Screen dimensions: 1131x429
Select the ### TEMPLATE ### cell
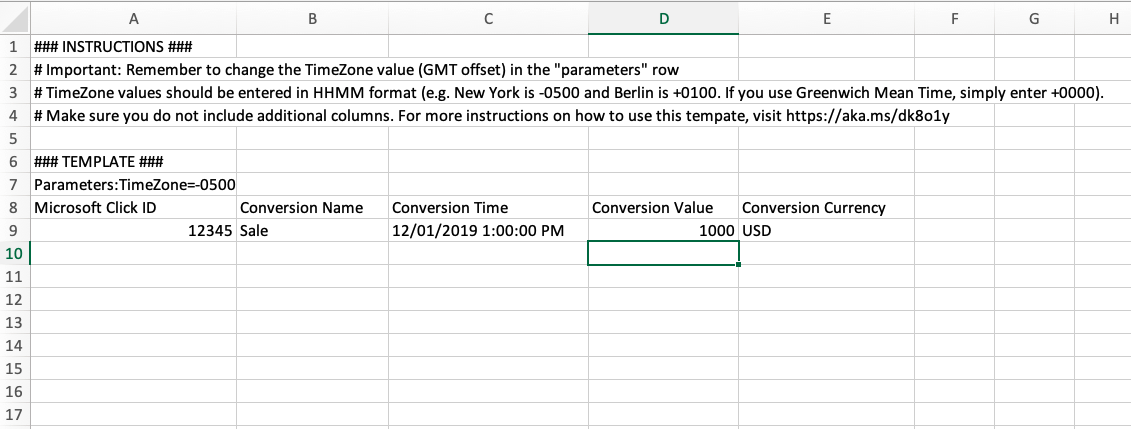coord(133,162)
